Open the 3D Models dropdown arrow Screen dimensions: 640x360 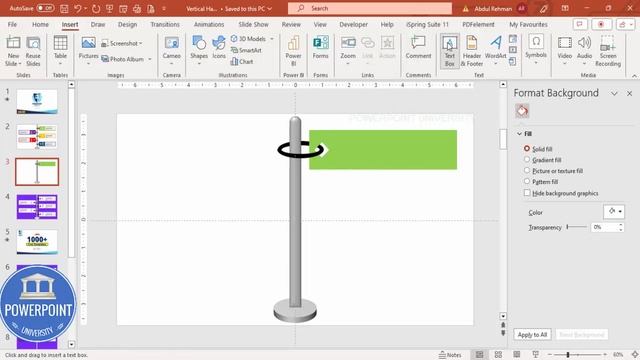tap(272, 39)
